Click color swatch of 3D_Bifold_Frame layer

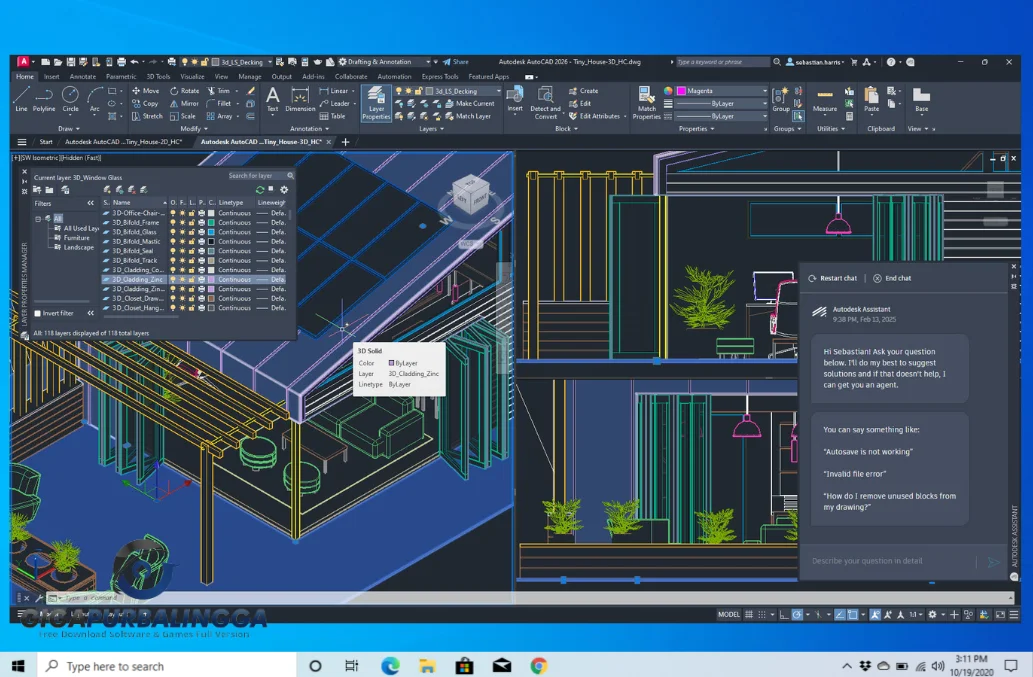click(211, 223)
